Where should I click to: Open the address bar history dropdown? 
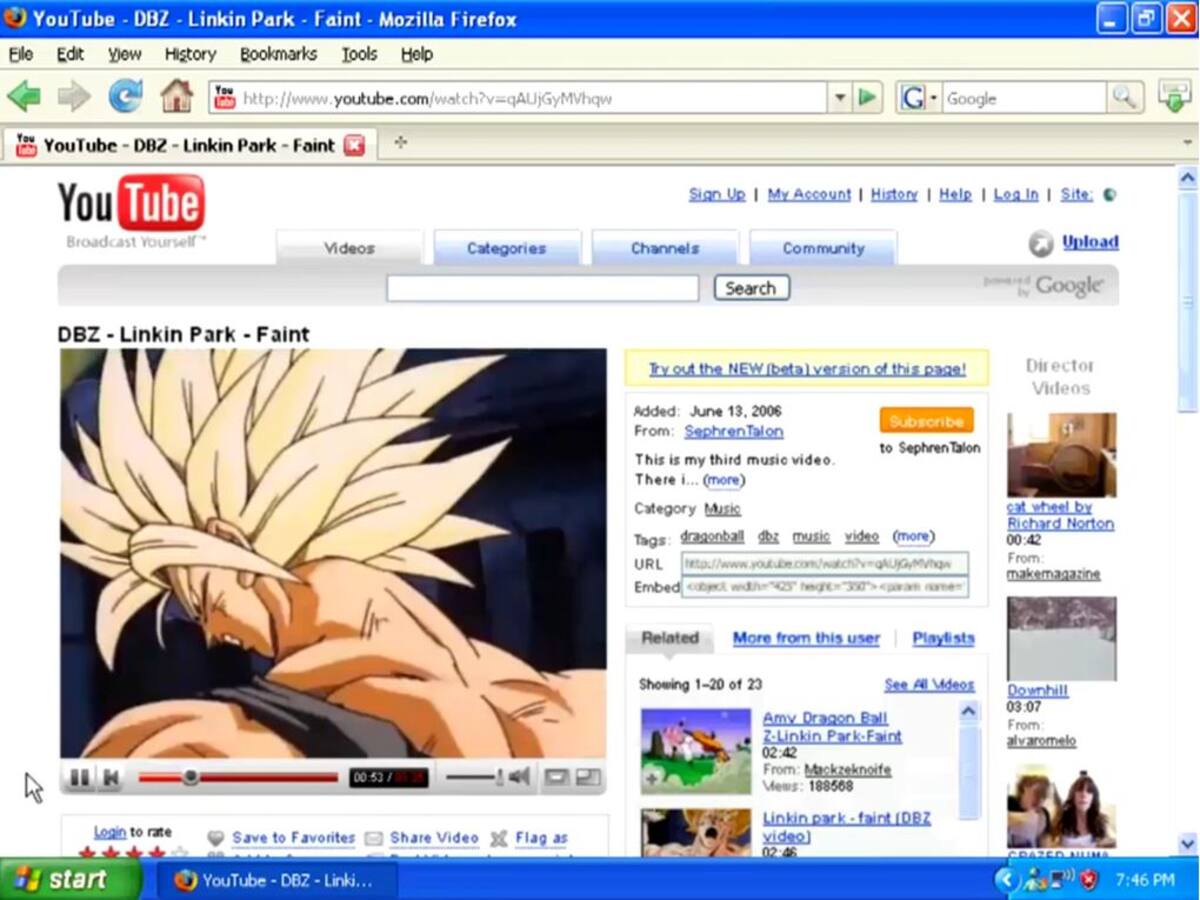[840, 98]
